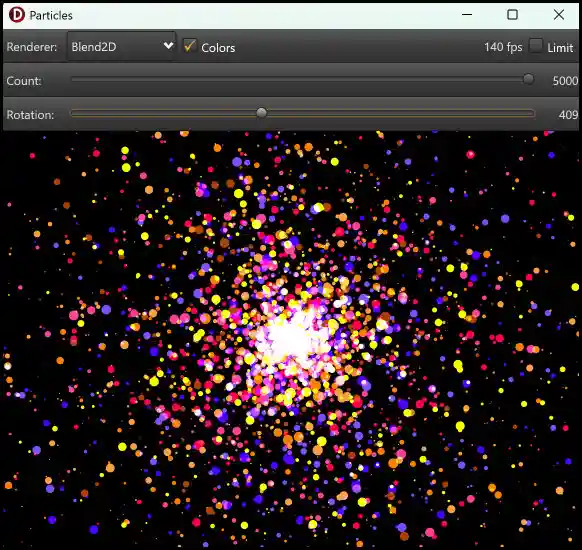The width and height of the screenshot is (582, 550).
Task: Minimize the Particles window
Action: point(467,15)
